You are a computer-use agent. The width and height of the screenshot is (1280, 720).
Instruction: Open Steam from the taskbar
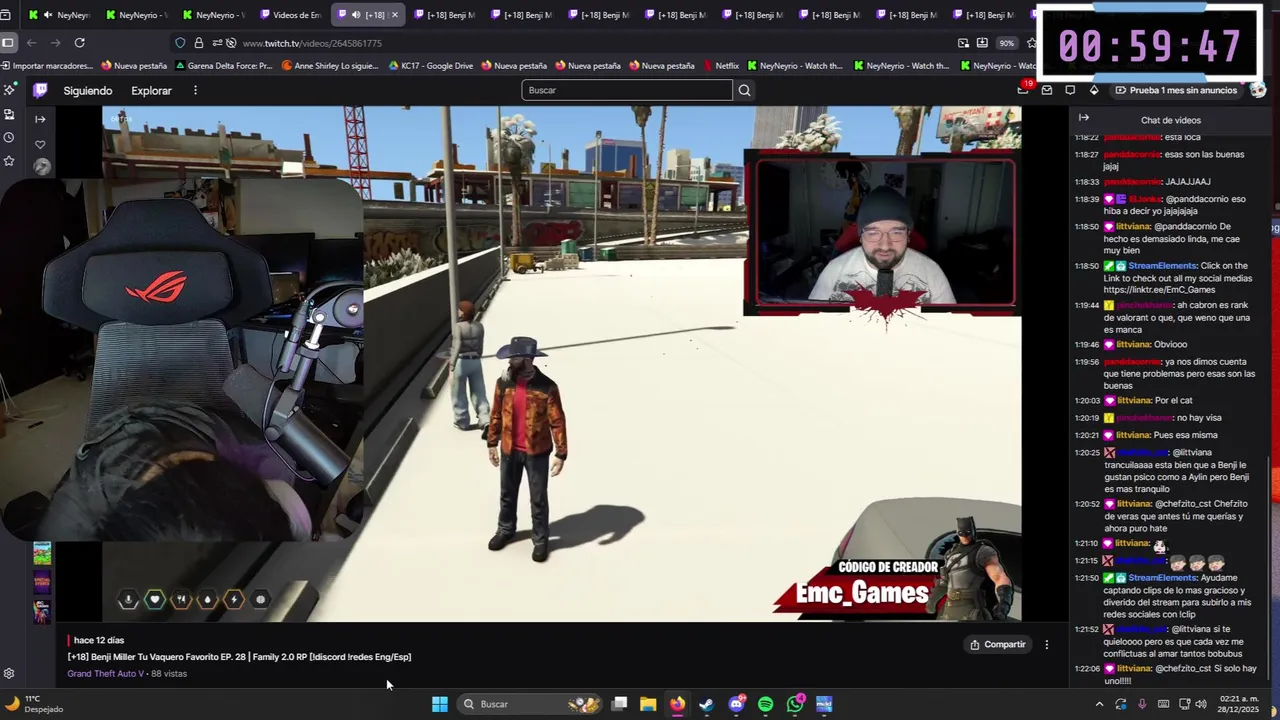707,704
